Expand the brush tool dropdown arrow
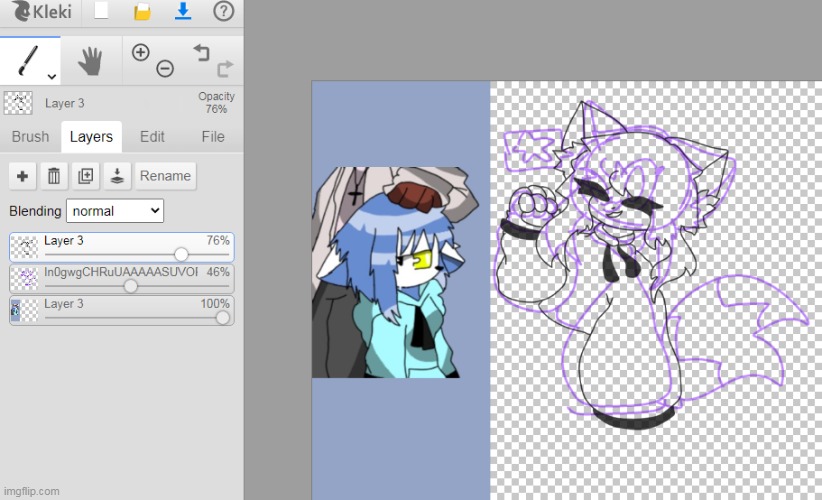 click(51, 77)
